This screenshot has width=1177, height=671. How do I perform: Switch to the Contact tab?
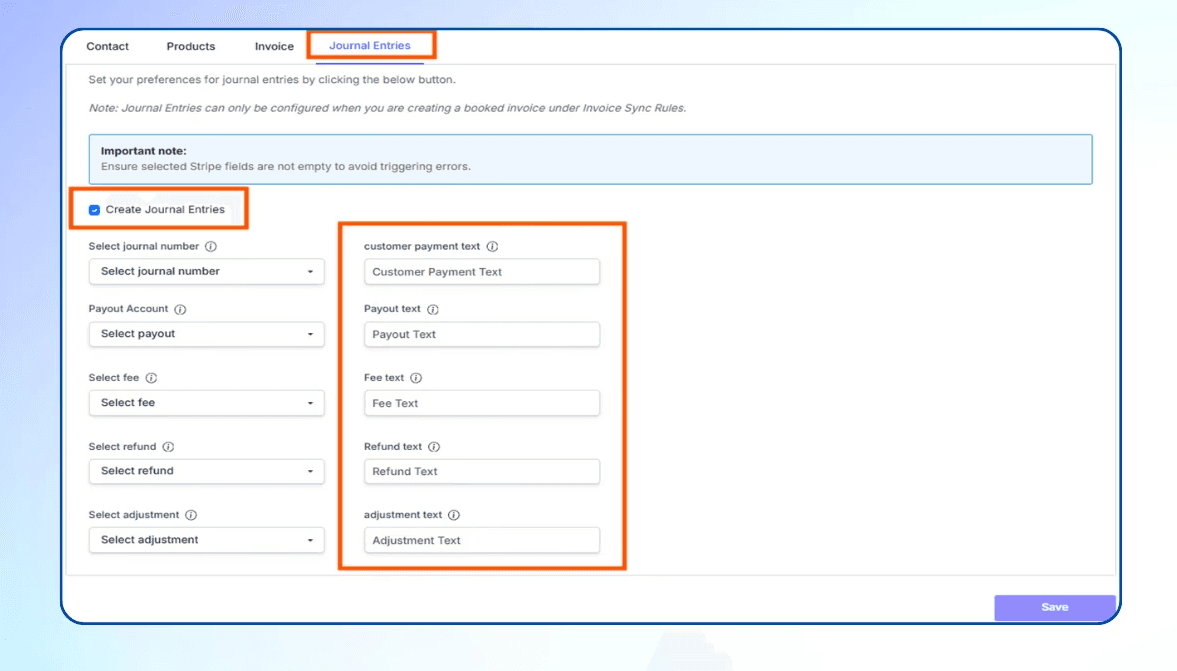pyautogui.click(x=107, y=47)
